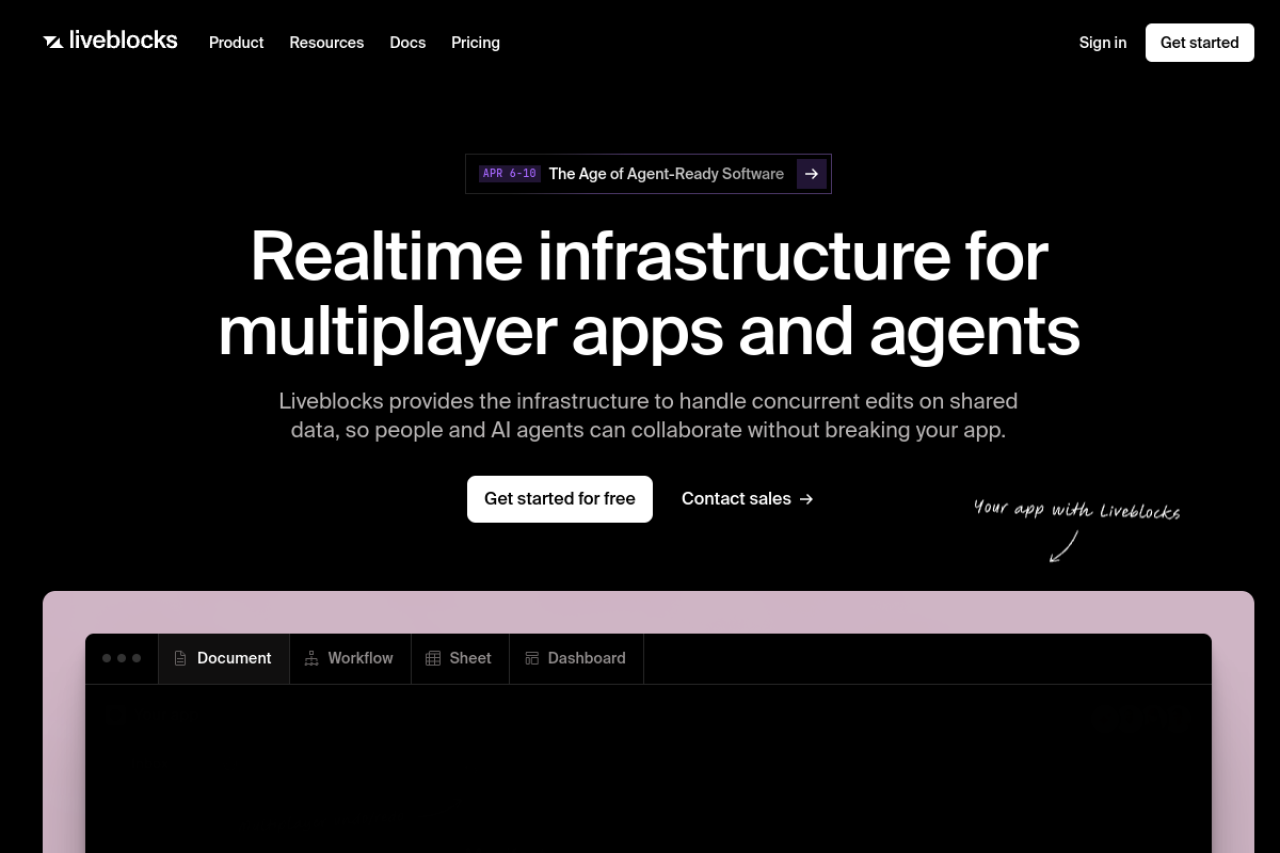The image size is (1280, 853).
Task: Click the Workflow tab's hierarchy icon
Action: coord(311,658)
